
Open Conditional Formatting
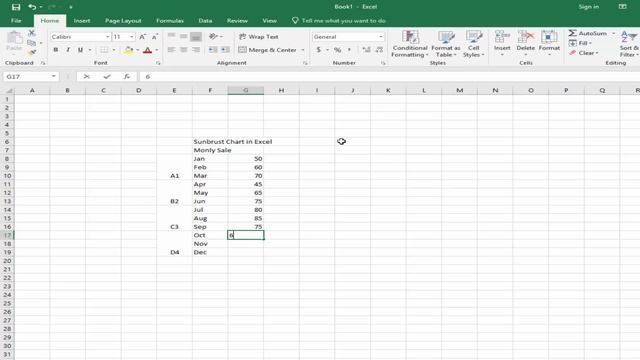[x=410, y=44]
